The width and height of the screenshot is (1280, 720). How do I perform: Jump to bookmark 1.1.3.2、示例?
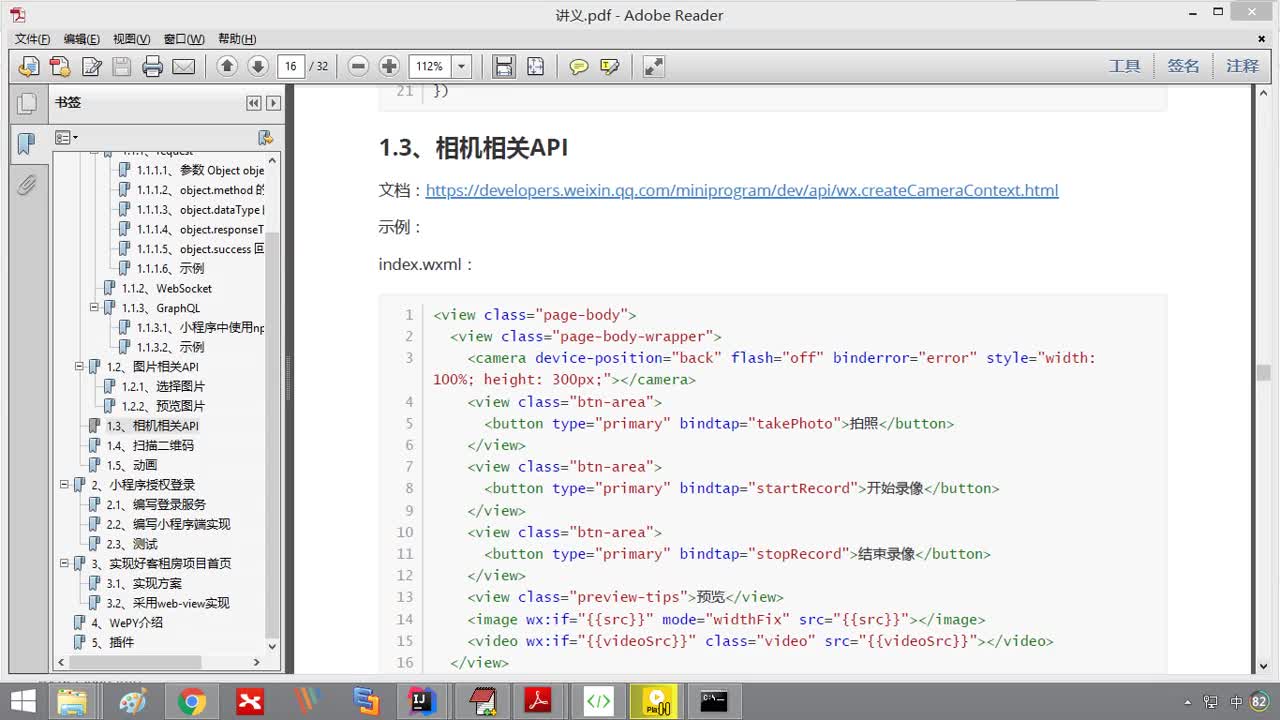[x=171, y=347]
